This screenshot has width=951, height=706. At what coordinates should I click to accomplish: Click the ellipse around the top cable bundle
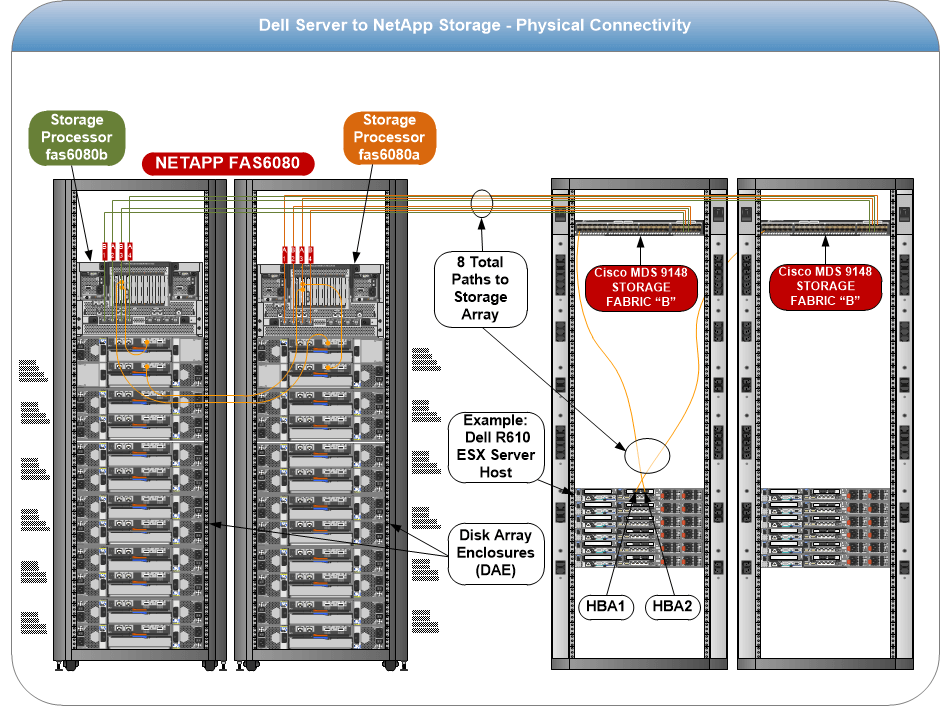pos(482,203)
